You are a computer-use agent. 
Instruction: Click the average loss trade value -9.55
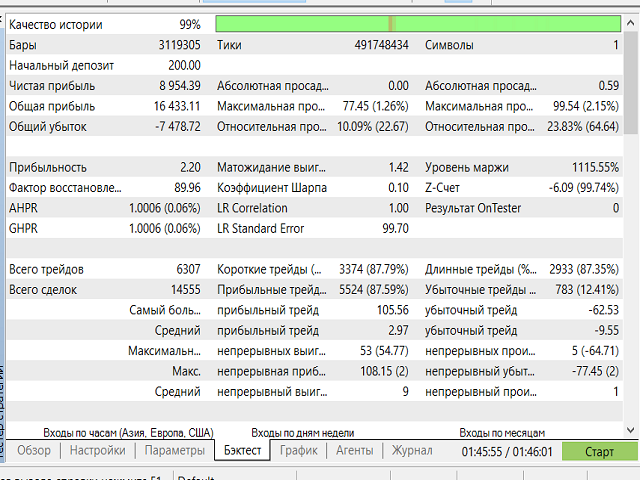tap(607, 331)
